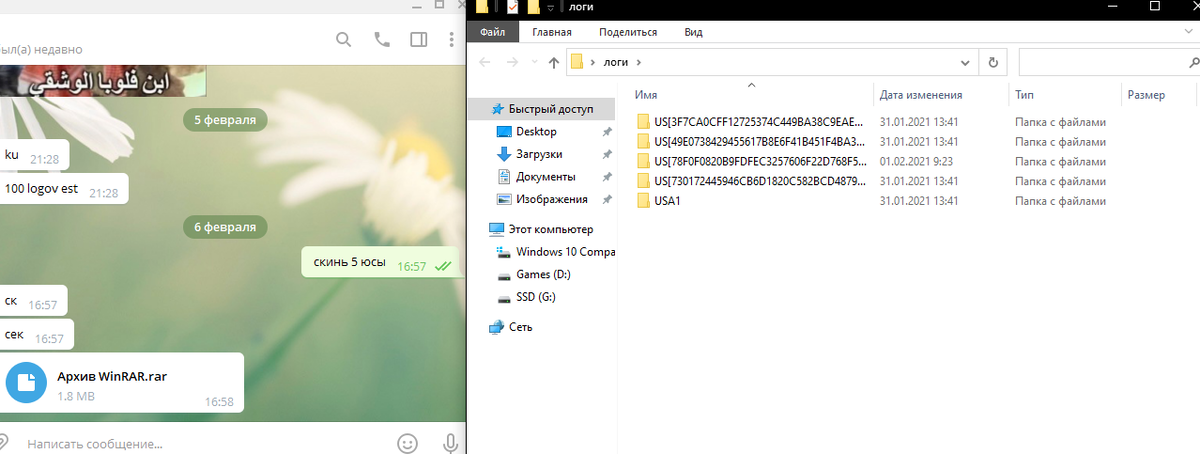Image resolution: width=1200 pixels, height=454 pixels.
Task: Open Сеть in the navigation pane
Action: [x=520, y=327]
